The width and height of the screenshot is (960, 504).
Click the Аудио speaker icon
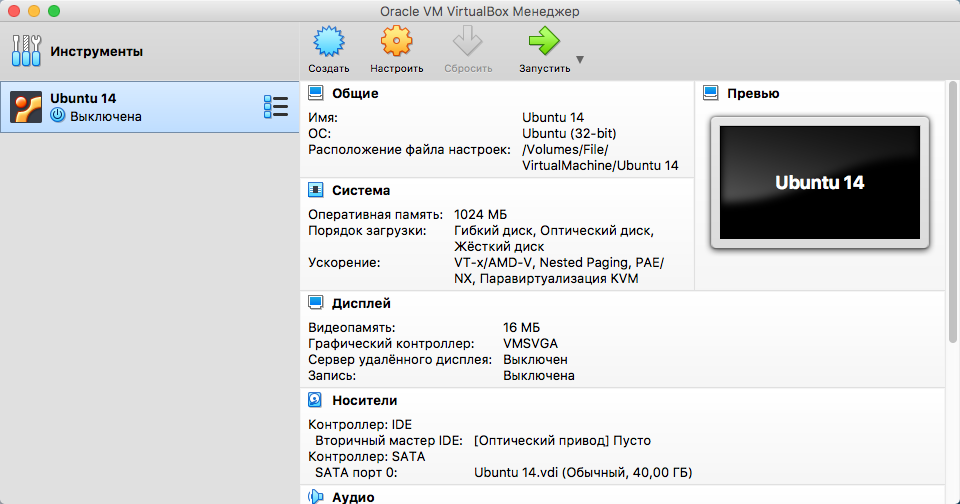point(315,497)
